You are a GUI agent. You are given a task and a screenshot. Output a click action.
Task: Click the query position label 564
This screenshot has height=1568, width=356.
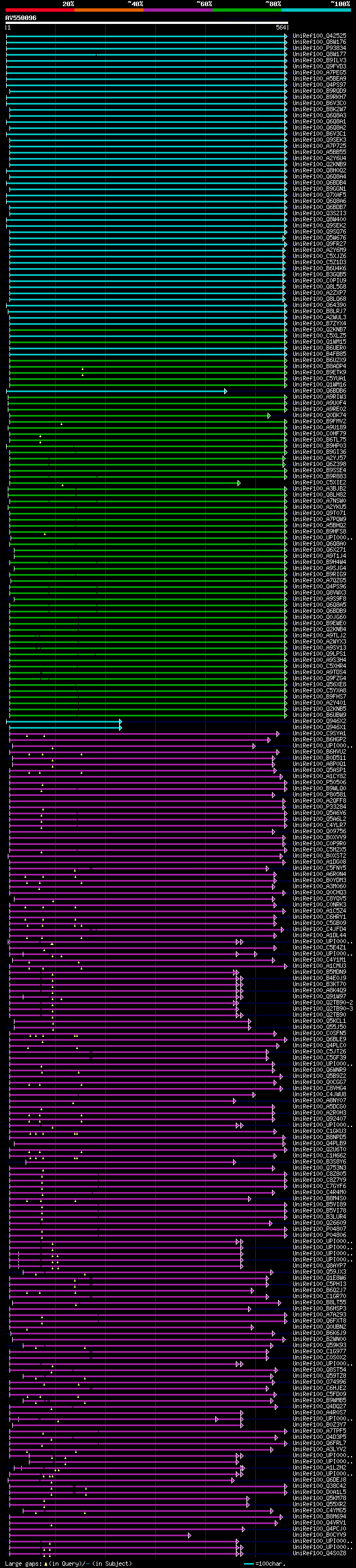[281, 27]
